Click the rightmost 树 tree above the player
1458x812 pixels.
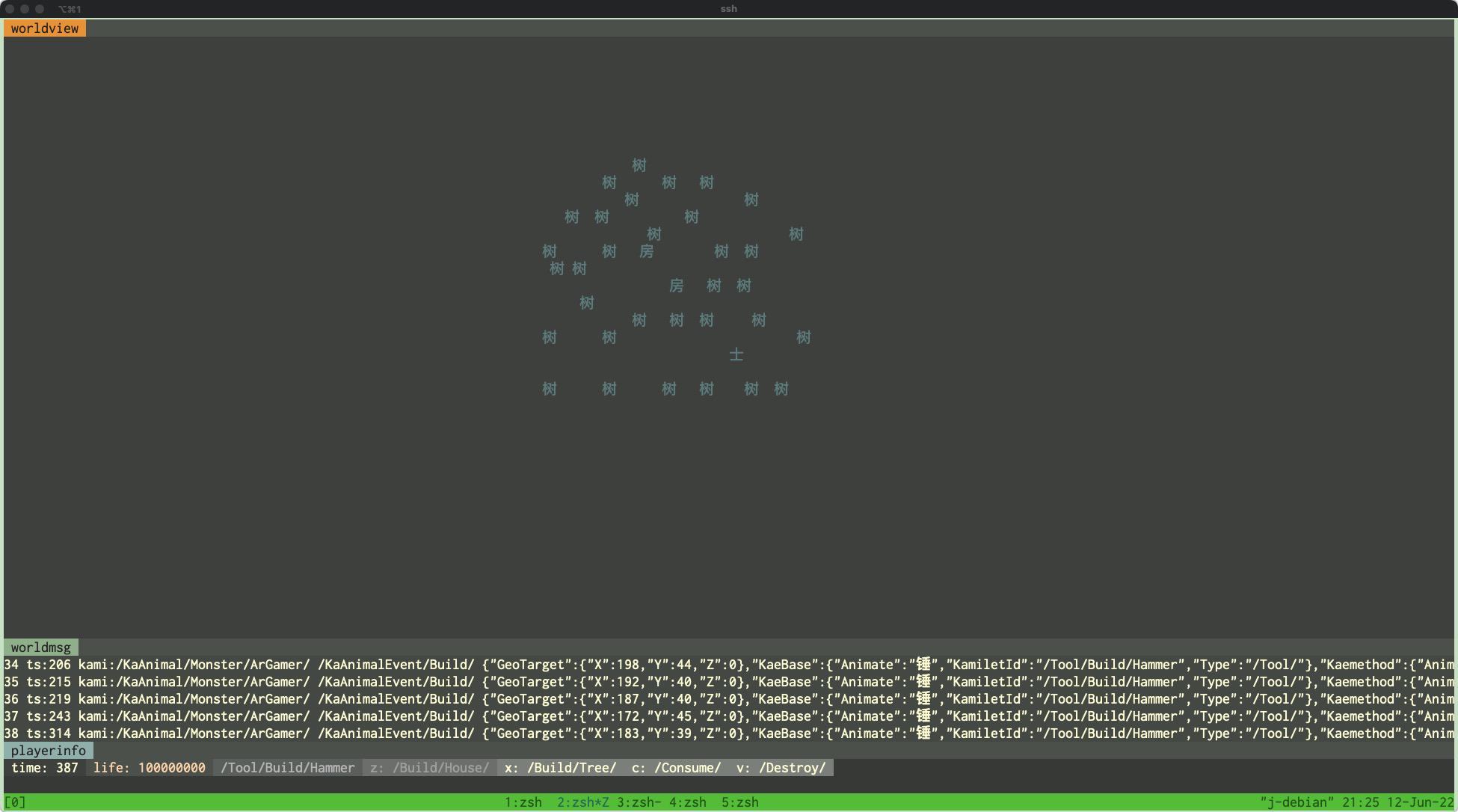(x=804, y=337)
